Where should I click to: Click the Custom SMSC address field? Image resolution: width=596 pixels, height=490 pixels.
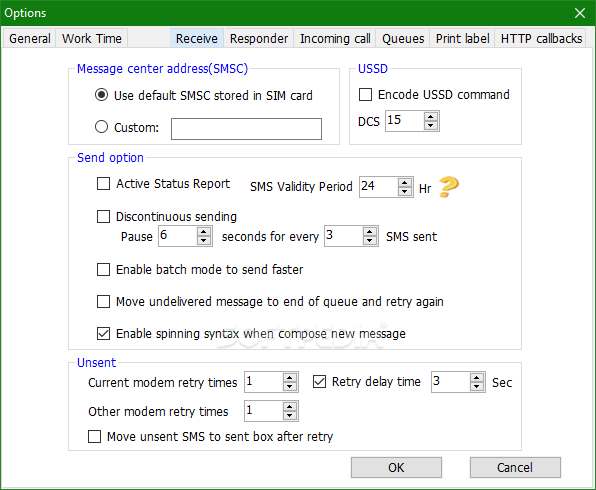[x=246, y=129]
